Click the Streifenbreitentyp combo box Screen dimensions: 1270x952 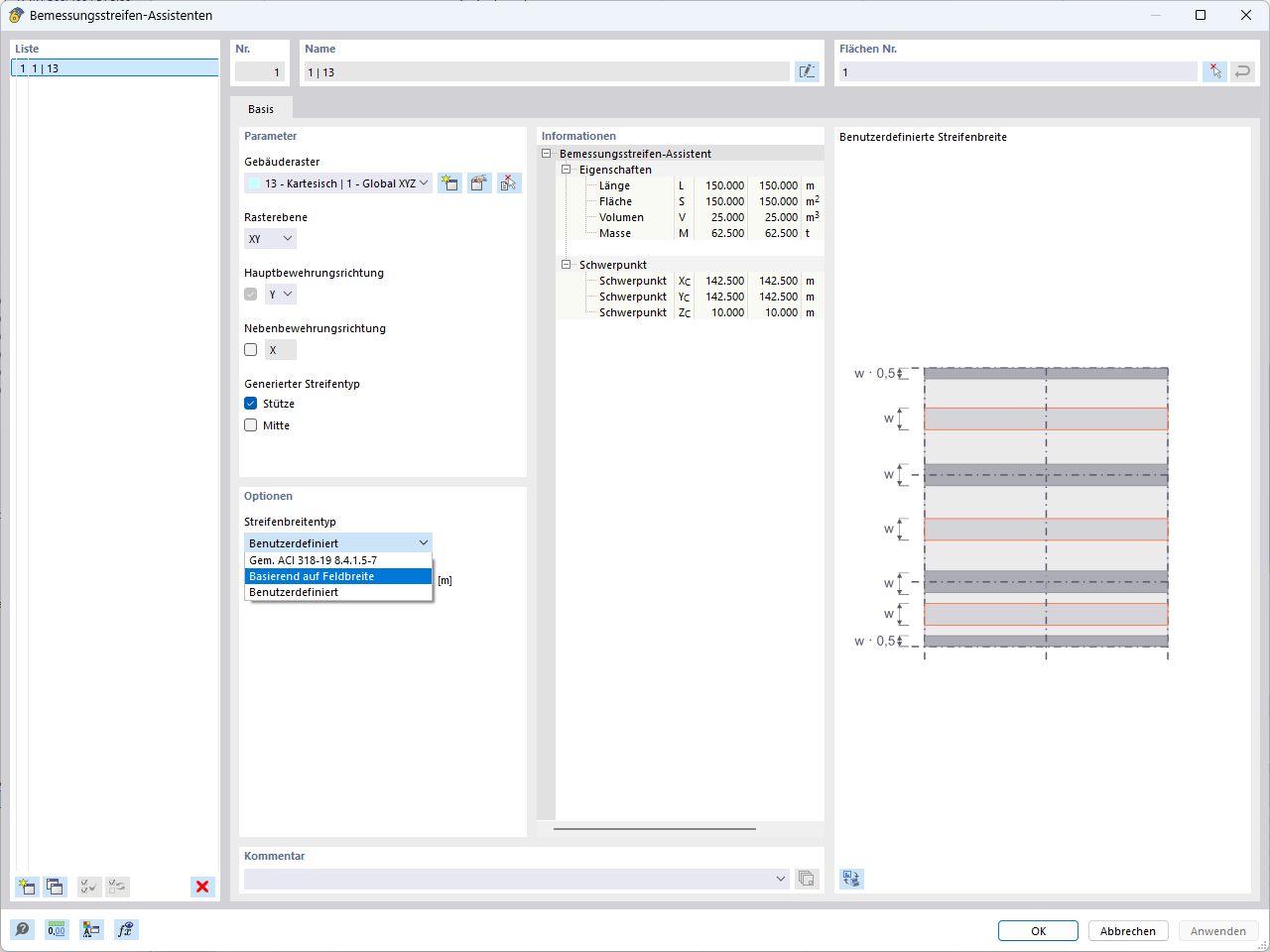(x=338, y=543)
